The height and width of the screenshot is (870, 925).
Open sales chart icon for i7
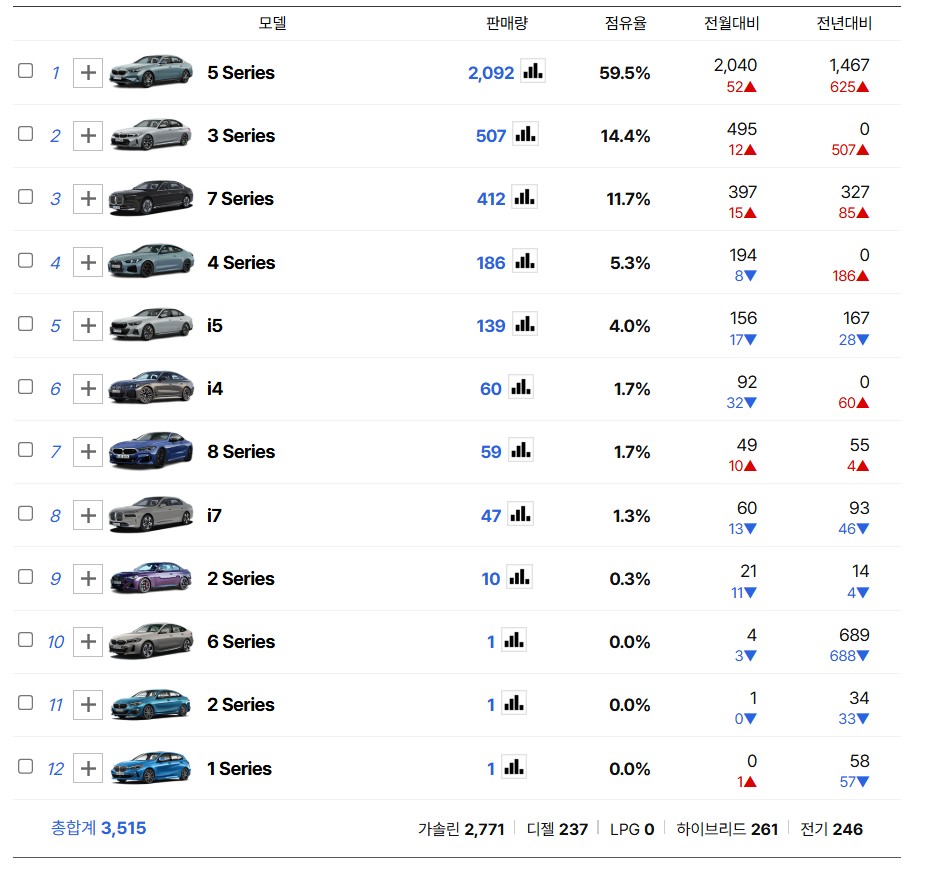(x=520, y=514)
